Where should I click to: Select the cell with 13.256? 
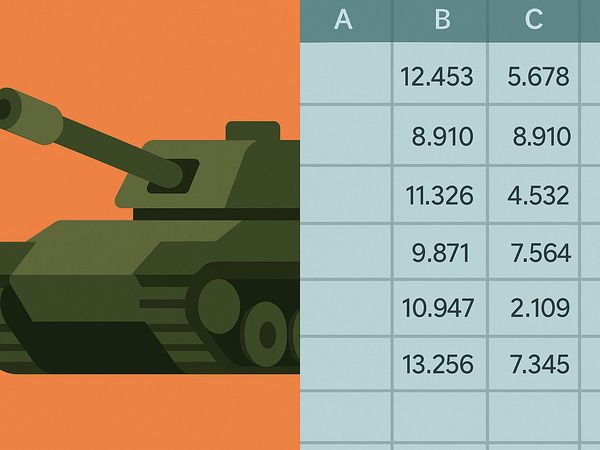440,364
